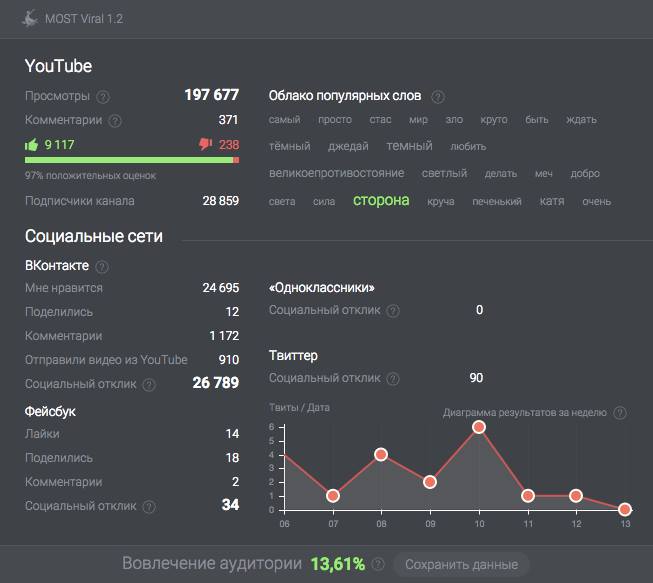
Task: Select chart point for date 12
Action: pyautogui.click(x=576, y=496)
